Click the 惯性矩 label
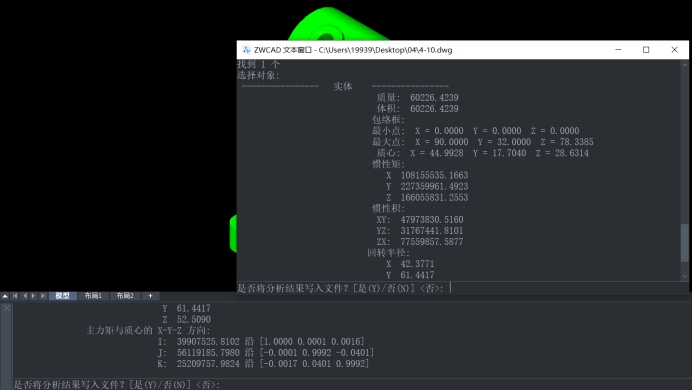This screenshot has width=692, height=390. point(388,164)
